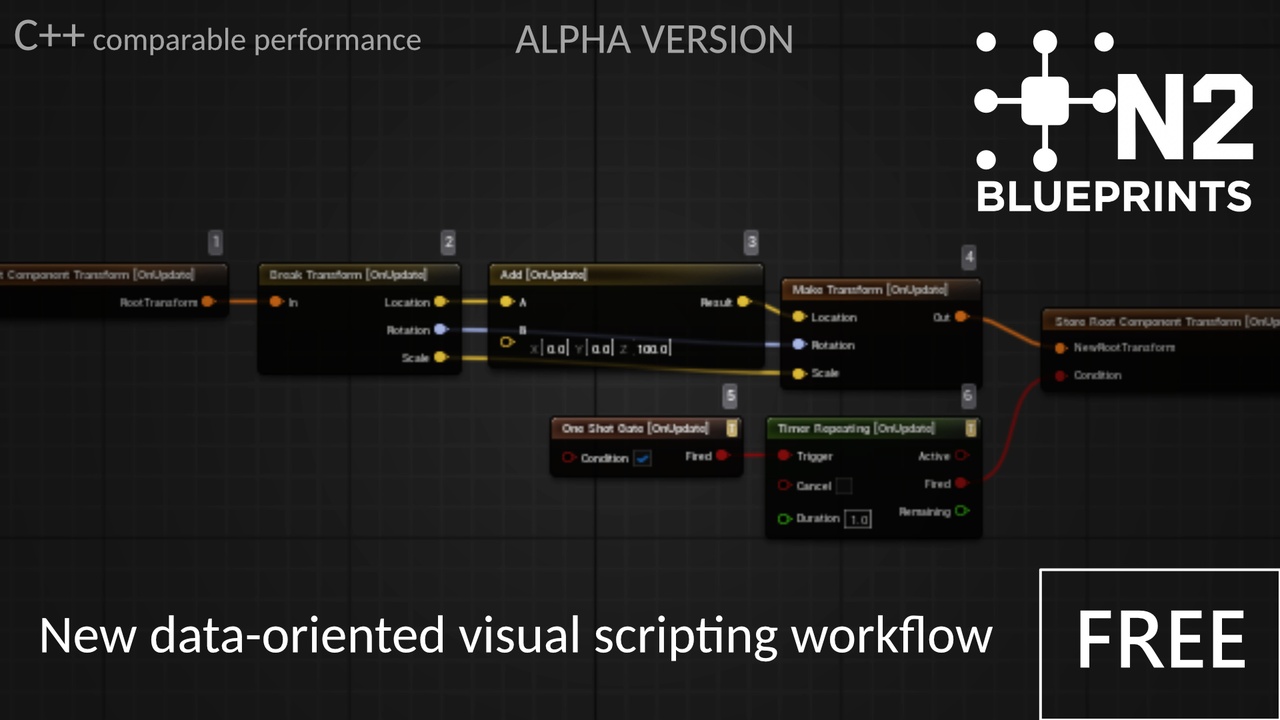Select Break Transform's Scale output pin

coord(441,357)
